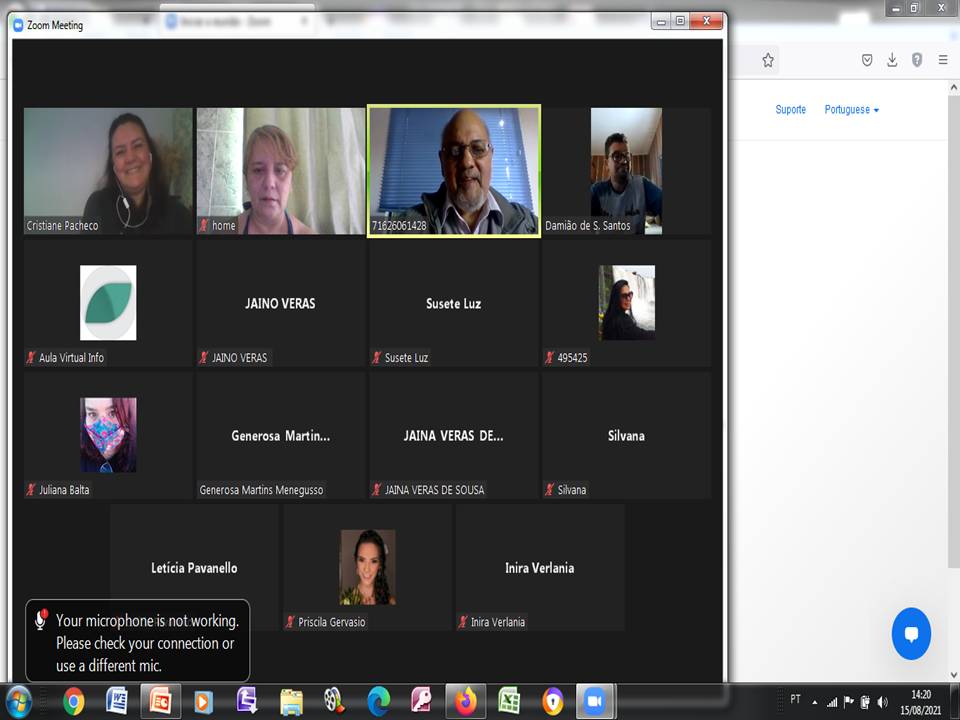Click participant 495425's waterfall photo

[x=626, y=302]
